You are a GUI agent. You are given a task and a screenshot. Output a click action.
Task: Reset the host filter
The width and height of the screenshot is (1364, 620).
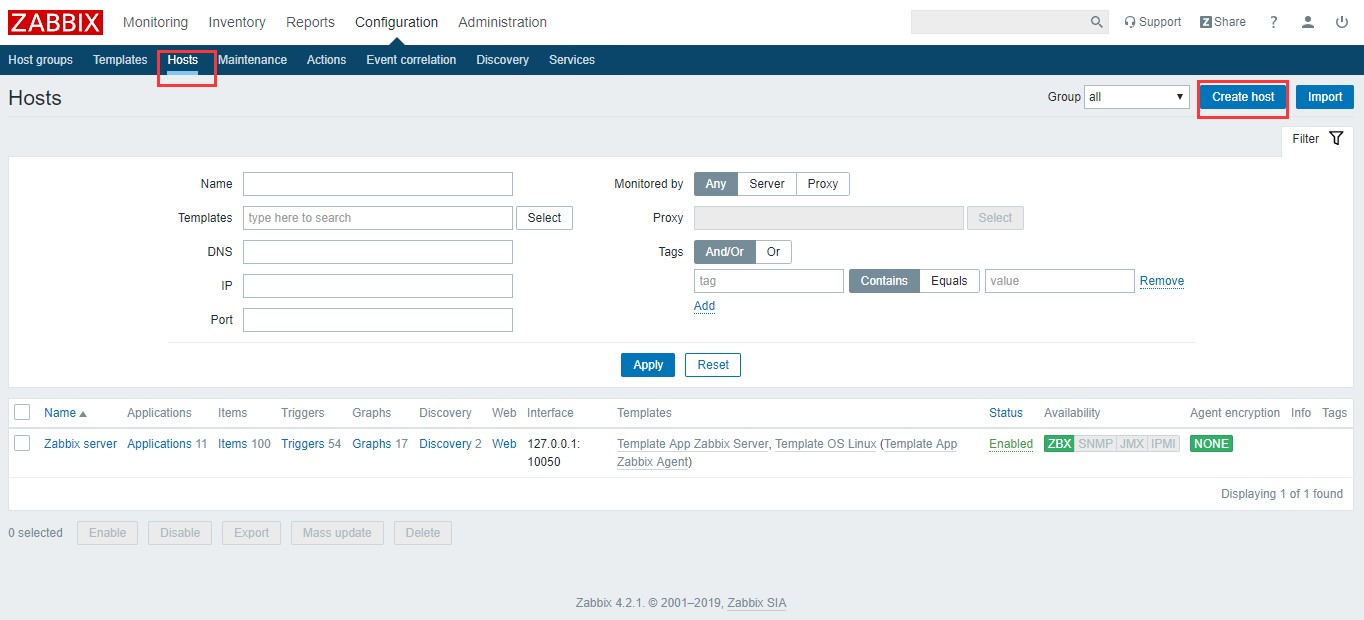point(713,365)
